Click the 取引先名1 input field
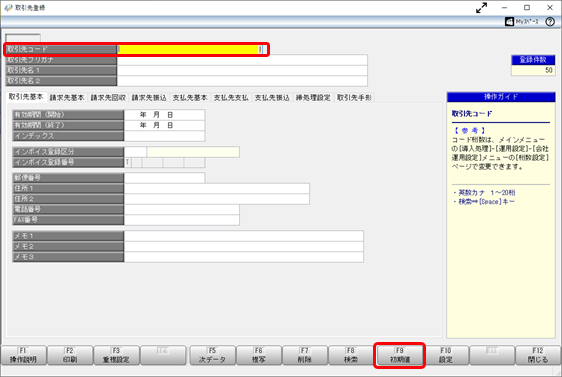Screen dimensions: 562x377 [242, 70]
